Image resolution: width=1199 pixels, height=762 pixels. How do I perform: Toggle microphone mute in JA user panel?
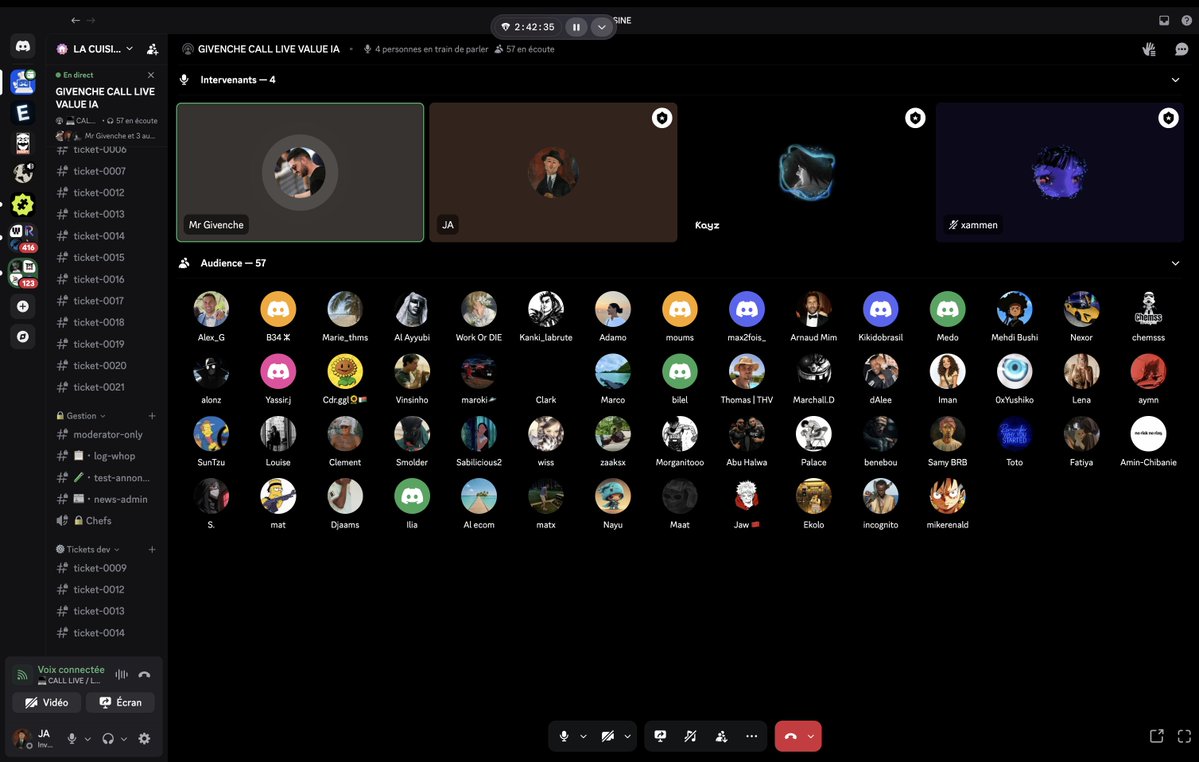(72, 738)
